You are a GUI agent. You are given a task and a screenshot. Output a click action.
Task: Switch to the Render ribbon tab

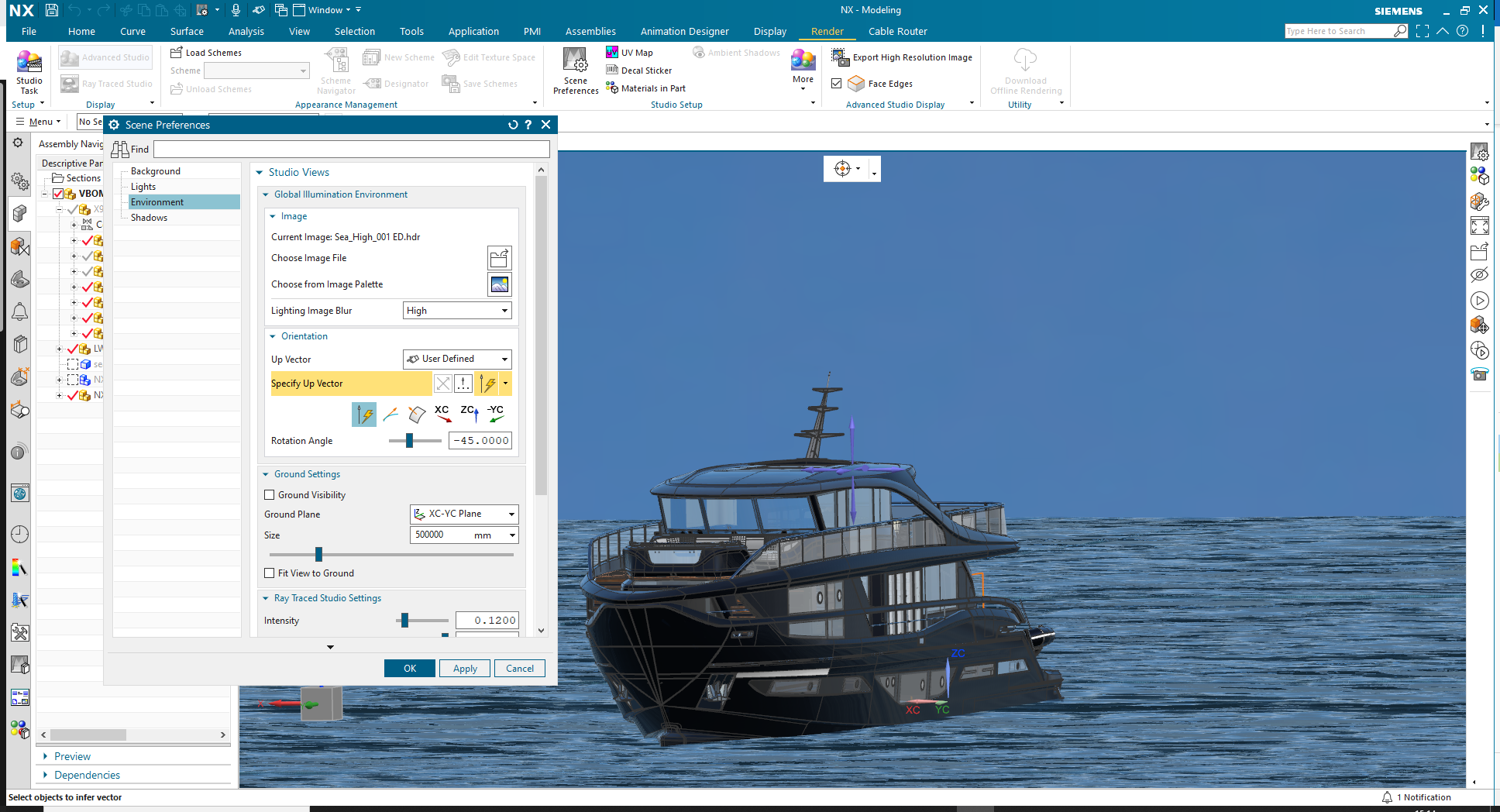coord(827,31)
